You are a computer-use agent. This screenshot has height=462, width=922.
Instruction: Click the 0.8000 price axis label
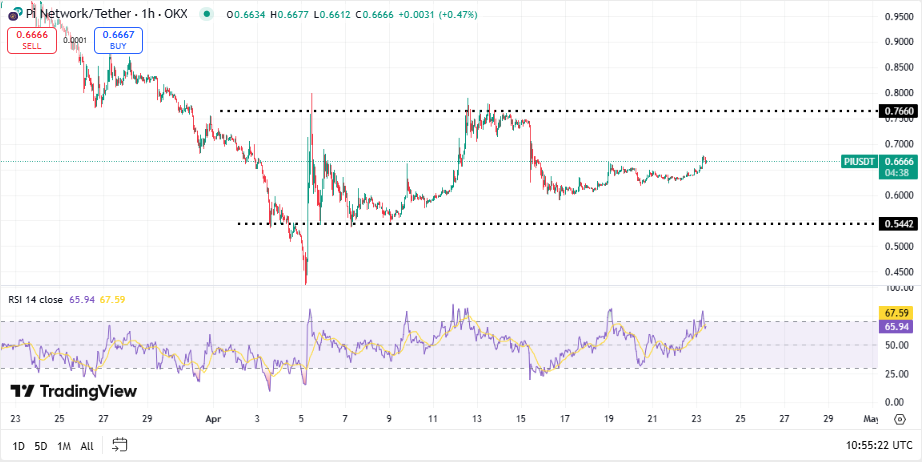tap(899, 93)
